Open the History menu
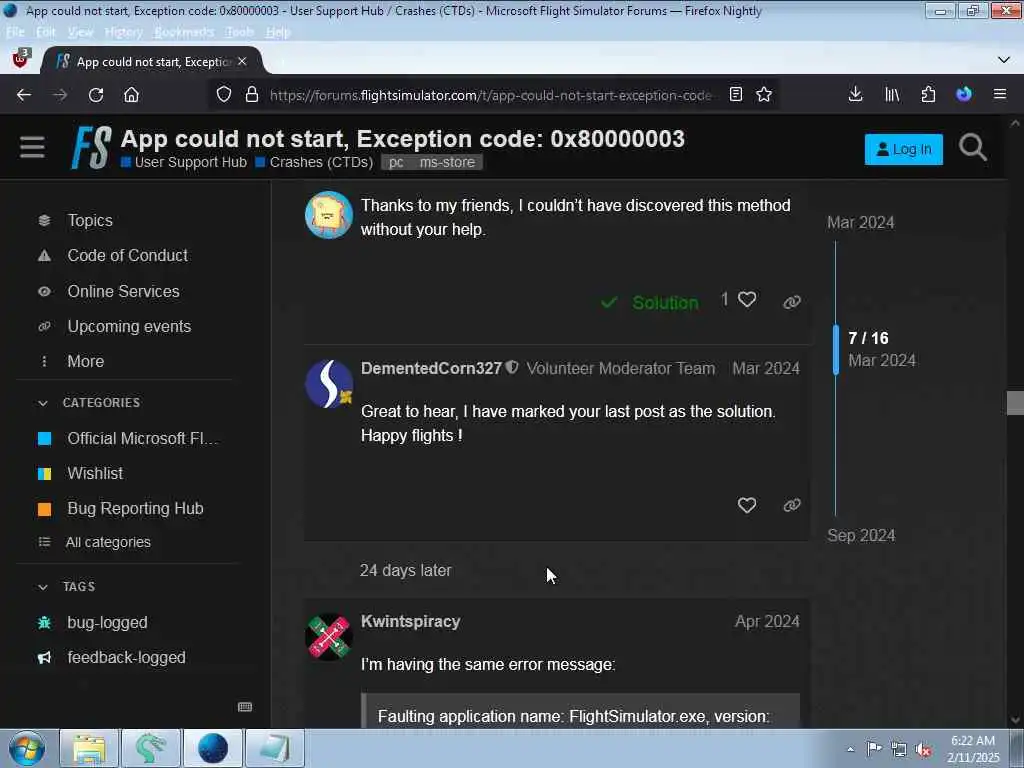The height and width of the screenshot is (768, 1024). point(123,32)
